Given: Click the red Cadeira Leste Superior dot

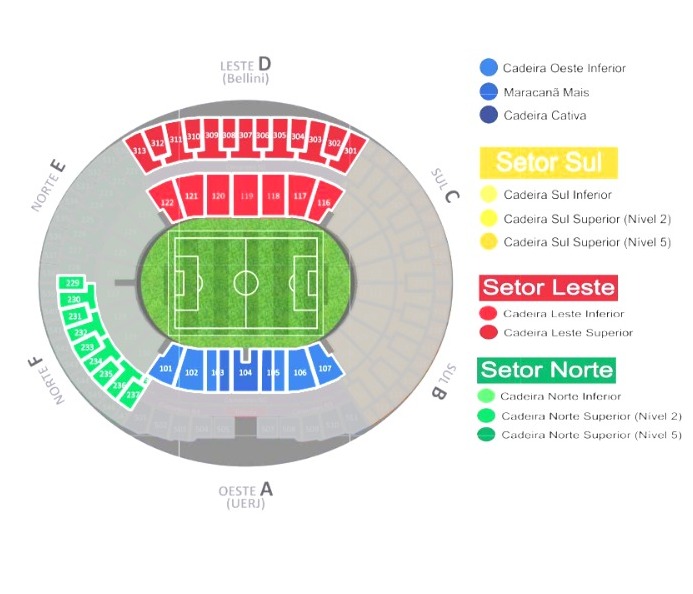Looking at the screenshot, I should [x=488, y=332].
